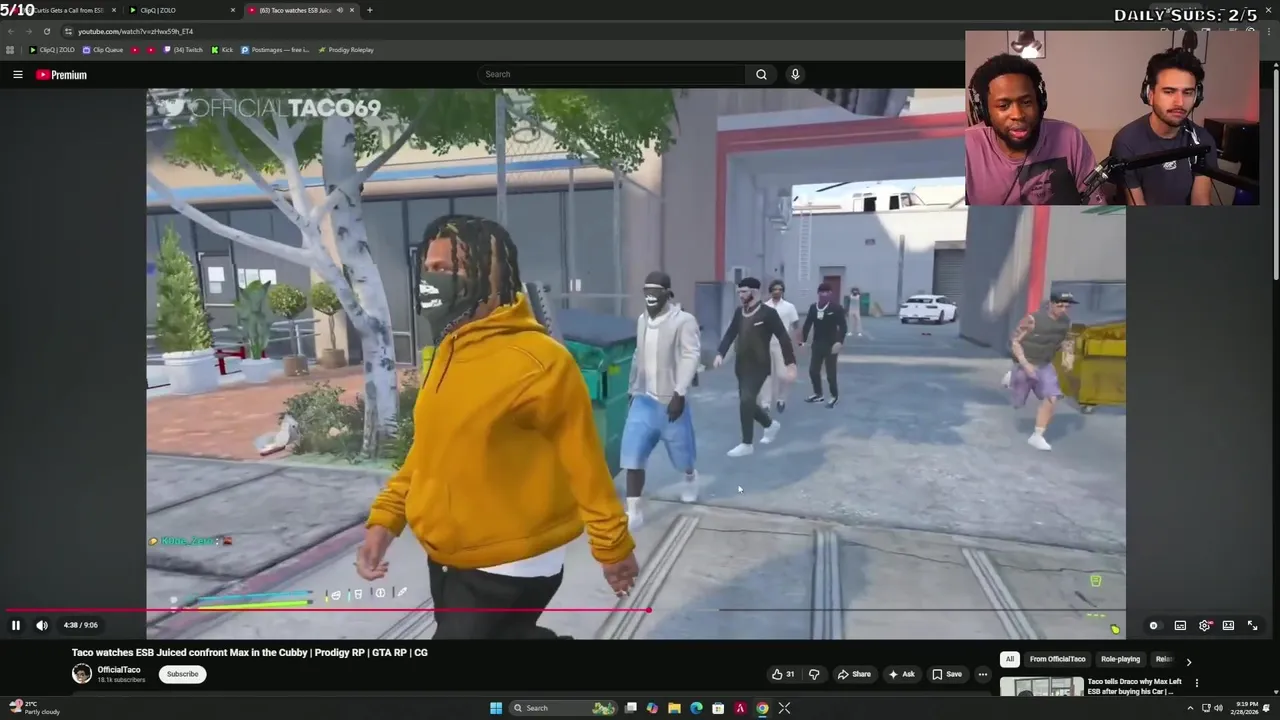1280x720 pixels.
Task: Open the weather widget showing Partly cloudy
Action: [36, 708]
